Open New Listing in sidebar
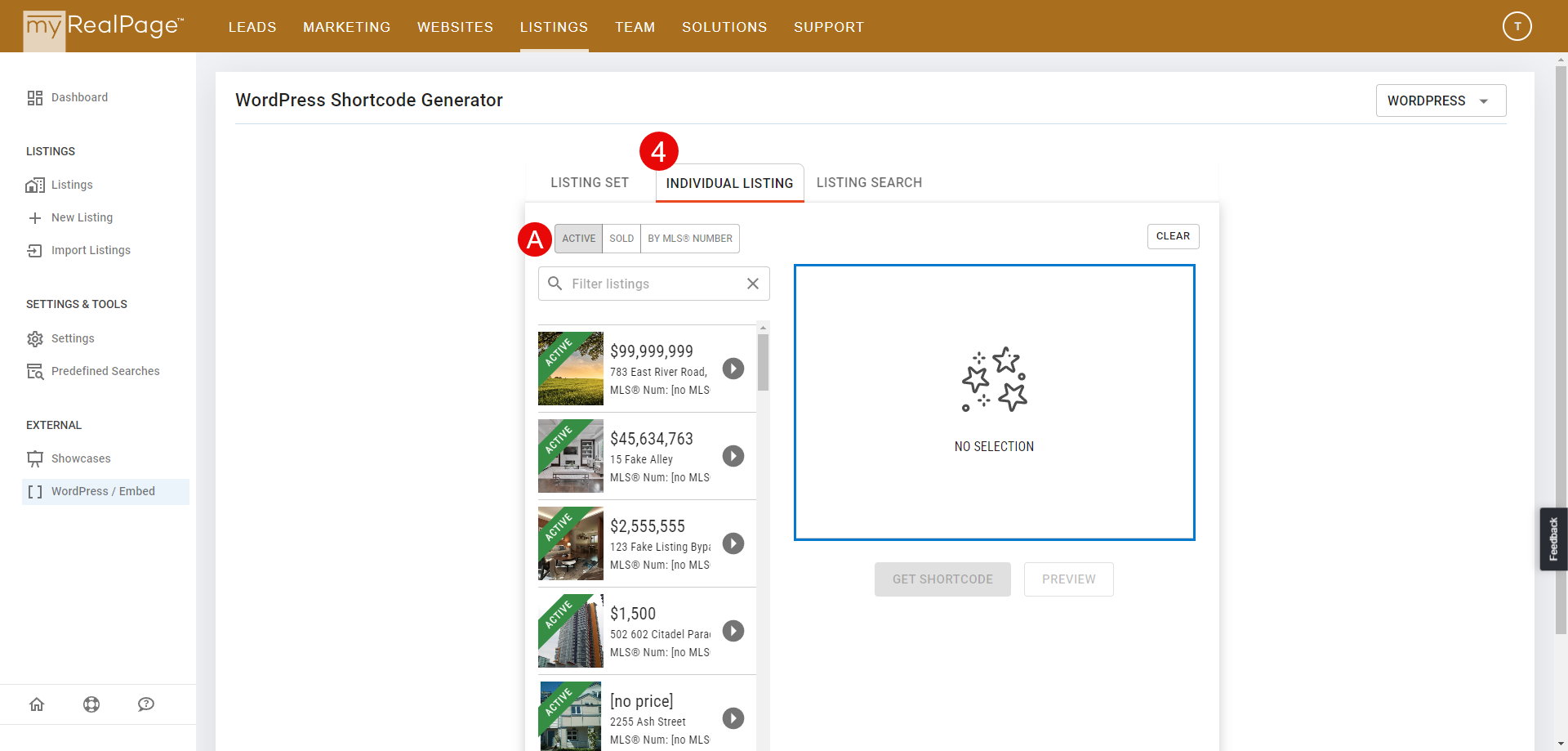1568x751 pixels. coord(82,217)
